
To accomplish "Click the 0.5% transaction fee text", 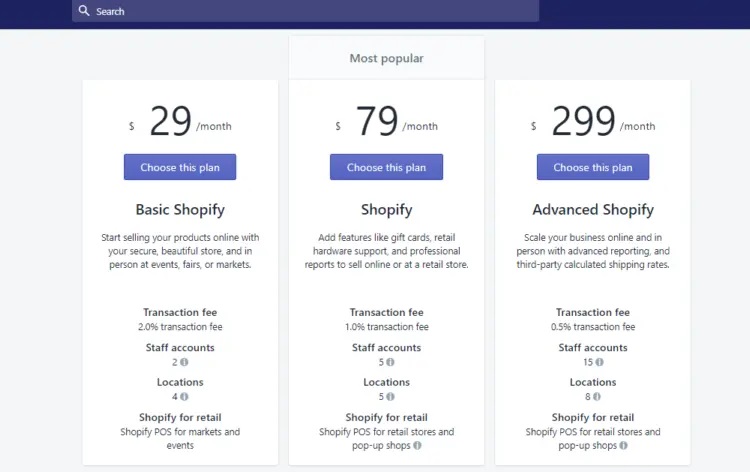I will [593, 327].
